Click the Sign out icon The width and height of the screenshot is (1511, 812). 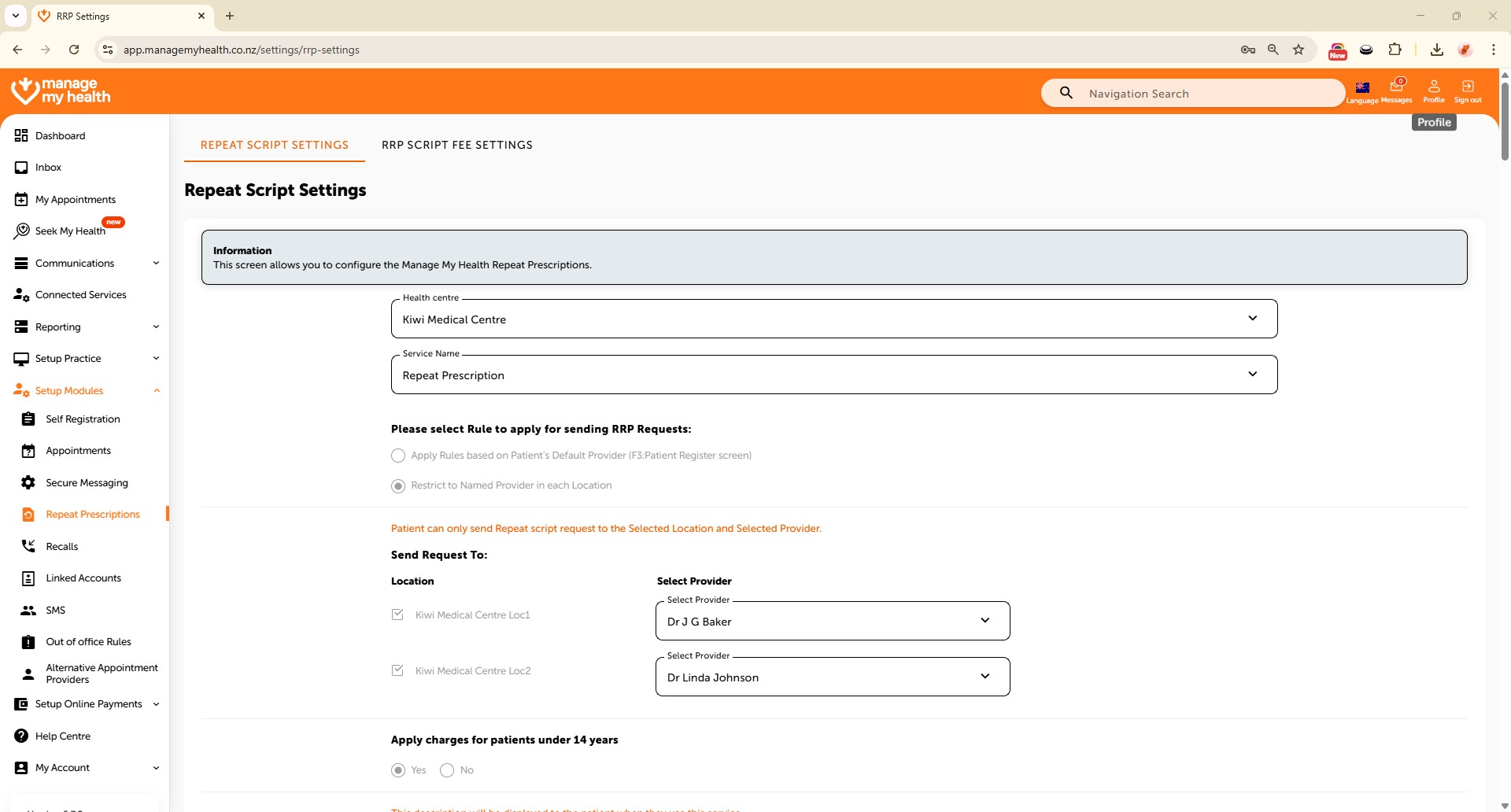coord(1467,87)
